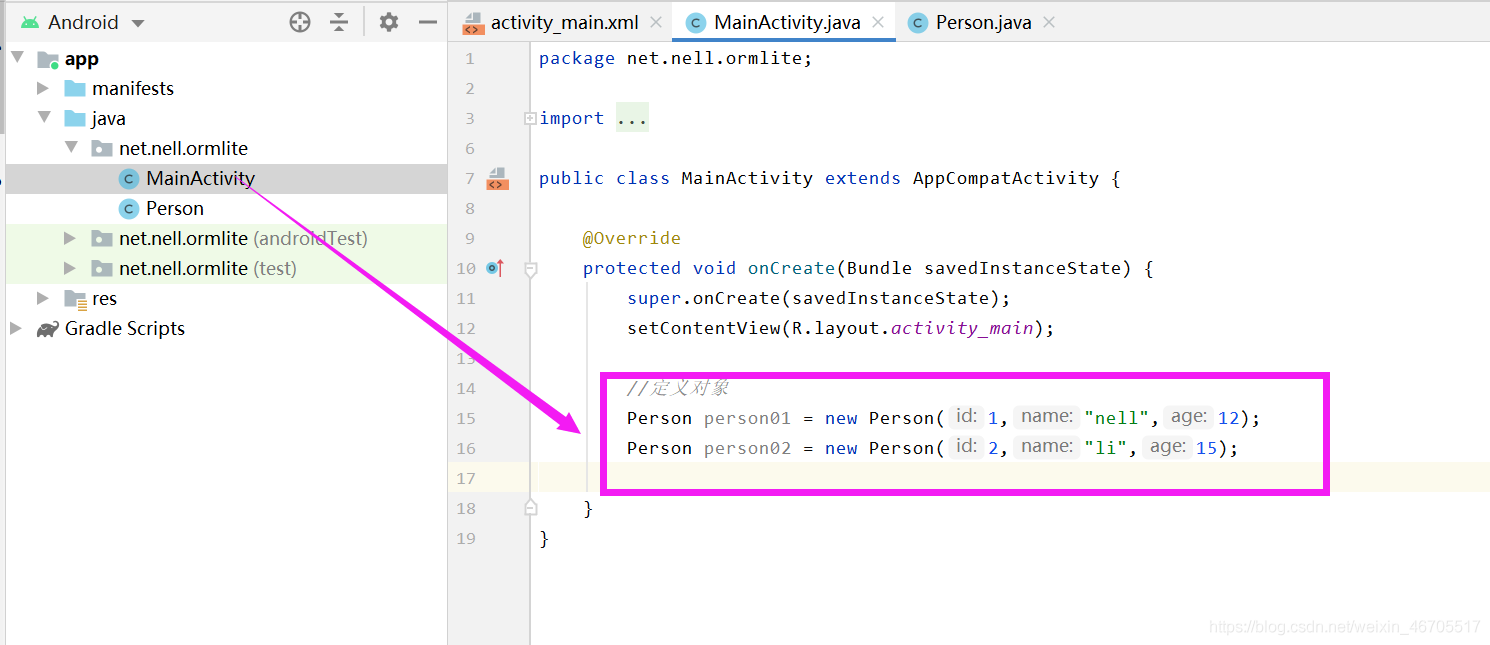Click the Collapse All icon in project panel
This screenshot has height=645, width=1490.
point(340,22)
